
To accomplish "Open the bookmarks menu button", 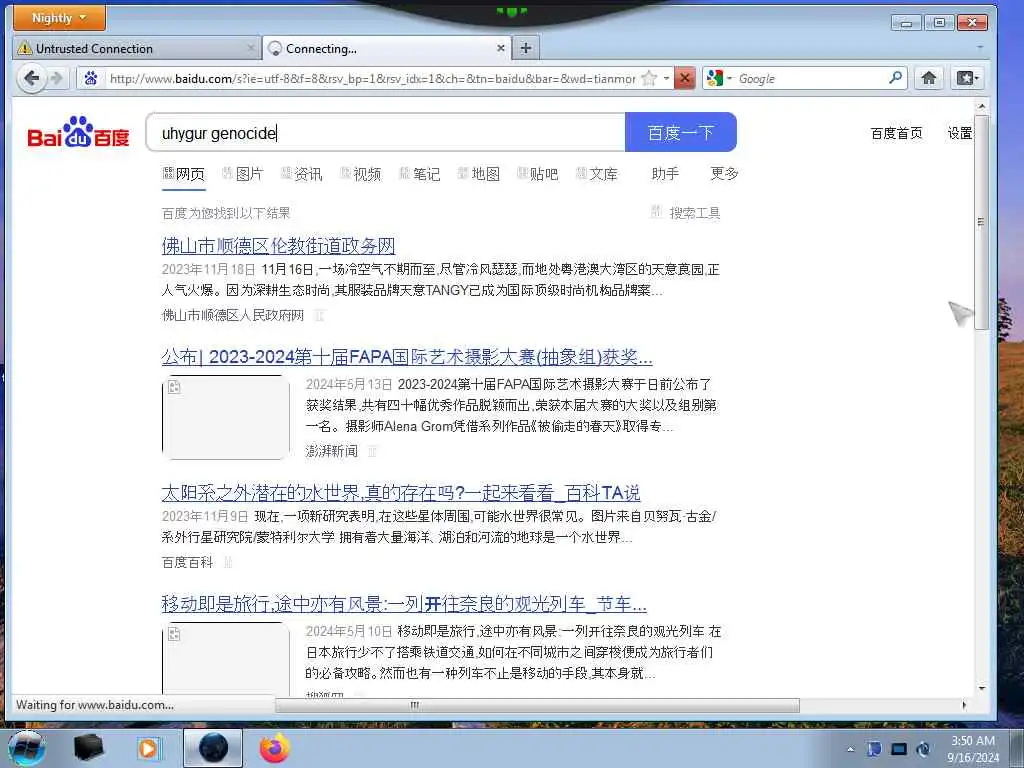I will click(967, 78).
